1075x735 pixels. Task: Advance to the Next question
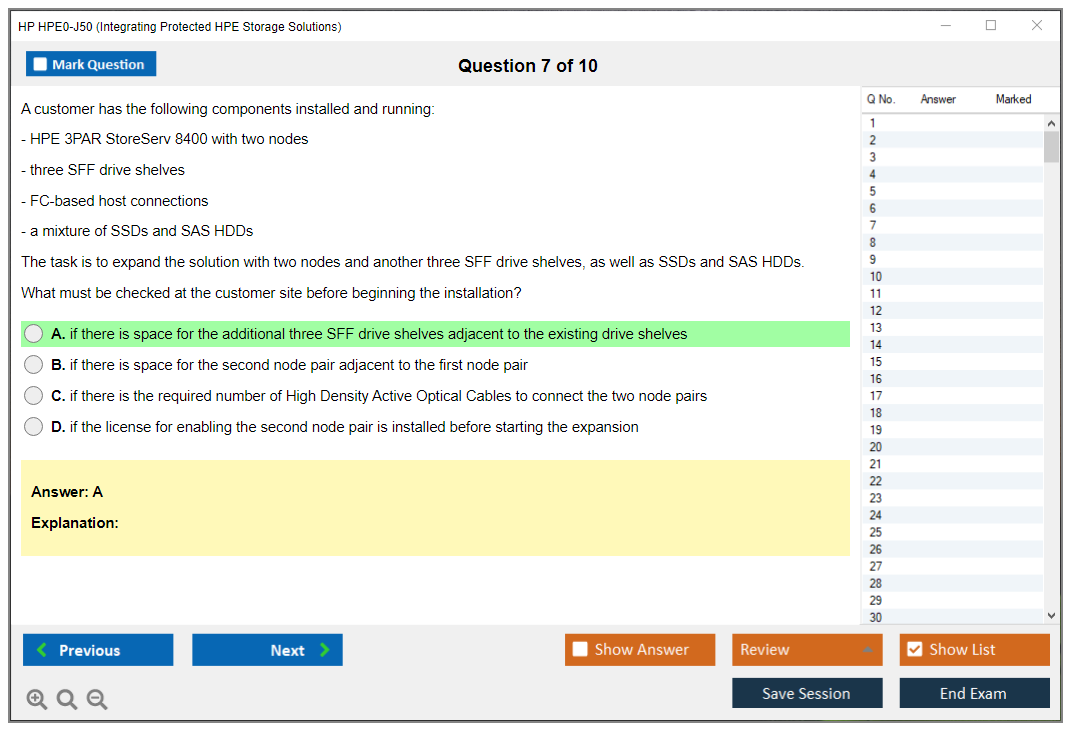267,650
